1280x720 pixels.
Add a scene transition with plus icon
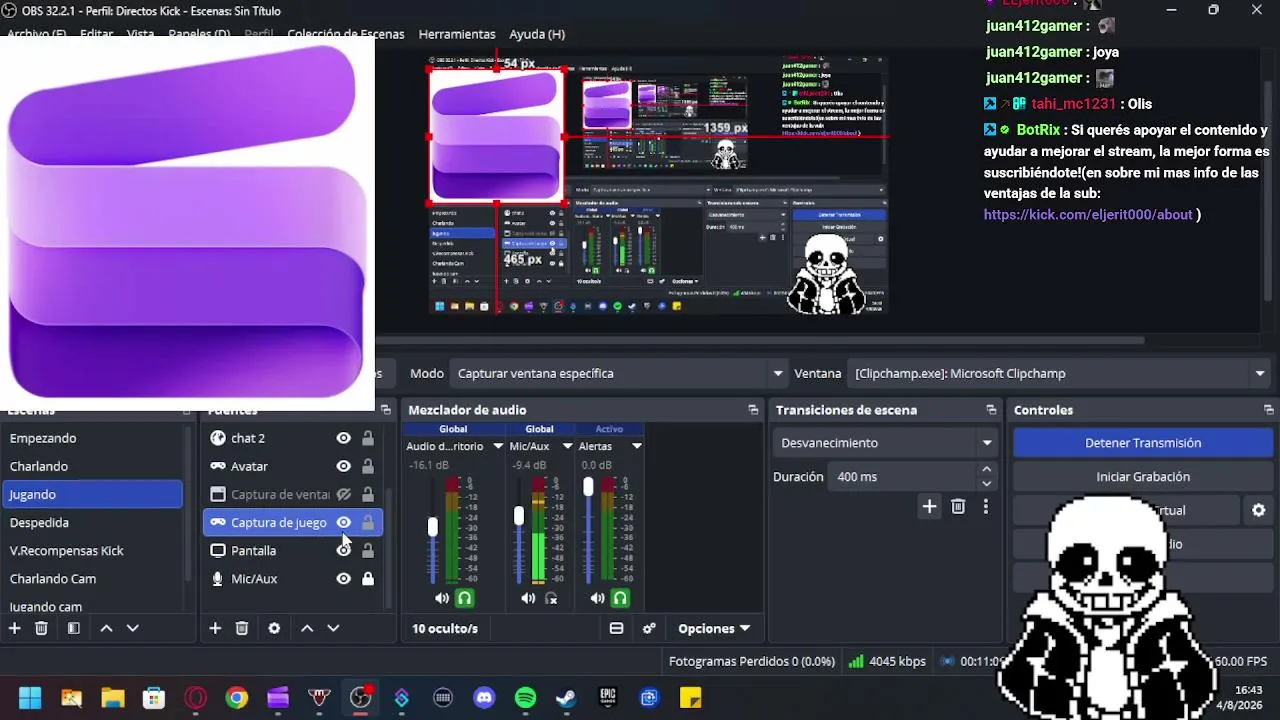click(929, 507)
